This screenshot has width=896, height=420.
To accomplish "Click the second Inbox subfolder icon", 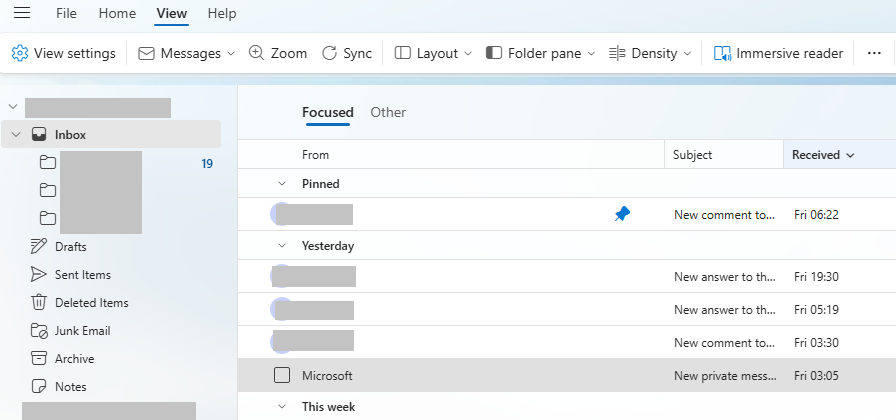I will pyautogui.click(x=48, y=191).
